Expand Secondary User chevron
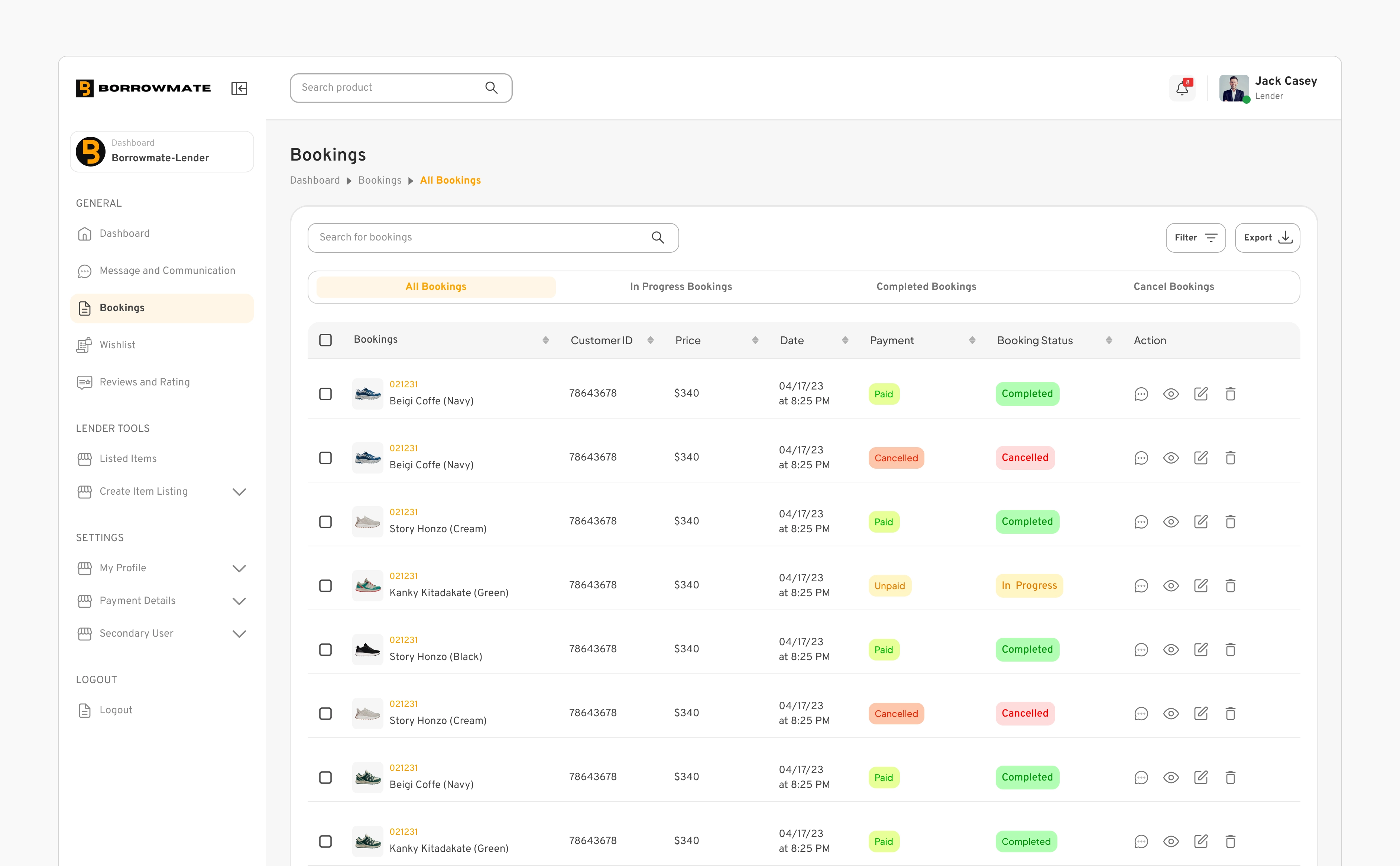1400x866 pixels. pyautogui.click(x=239, y=633)
